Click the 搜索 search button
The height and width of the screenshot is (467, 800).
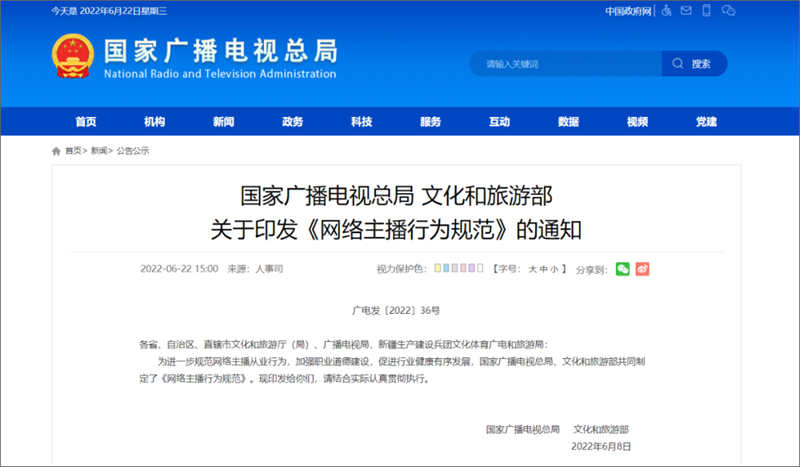click(694, 63)
